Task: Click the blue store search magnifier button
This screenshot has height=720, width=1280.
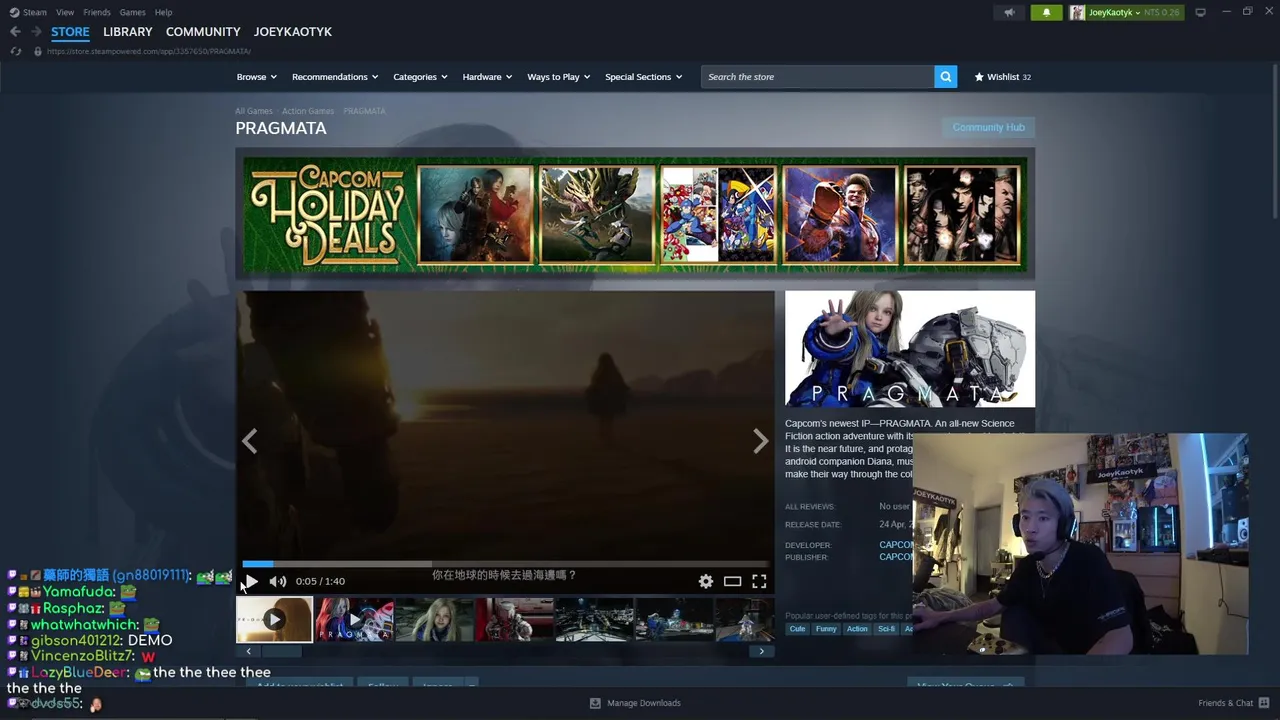Action: (946, 77)
